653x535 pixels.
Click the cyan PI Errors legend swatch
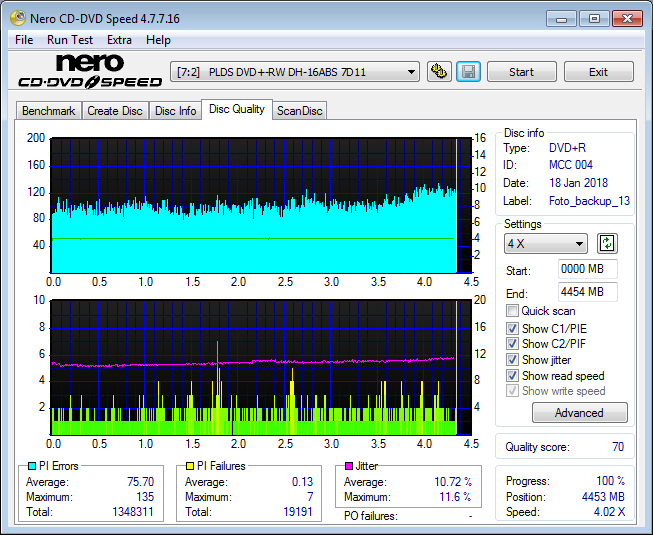32,466
